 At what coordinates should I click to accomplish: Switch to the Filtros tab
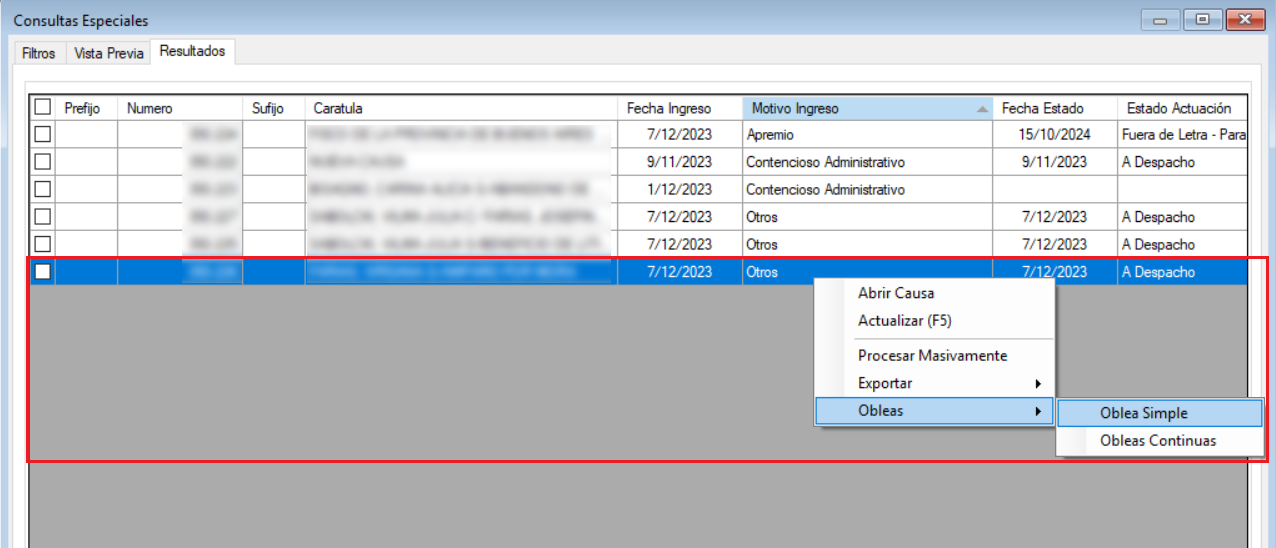click(39, 53)
